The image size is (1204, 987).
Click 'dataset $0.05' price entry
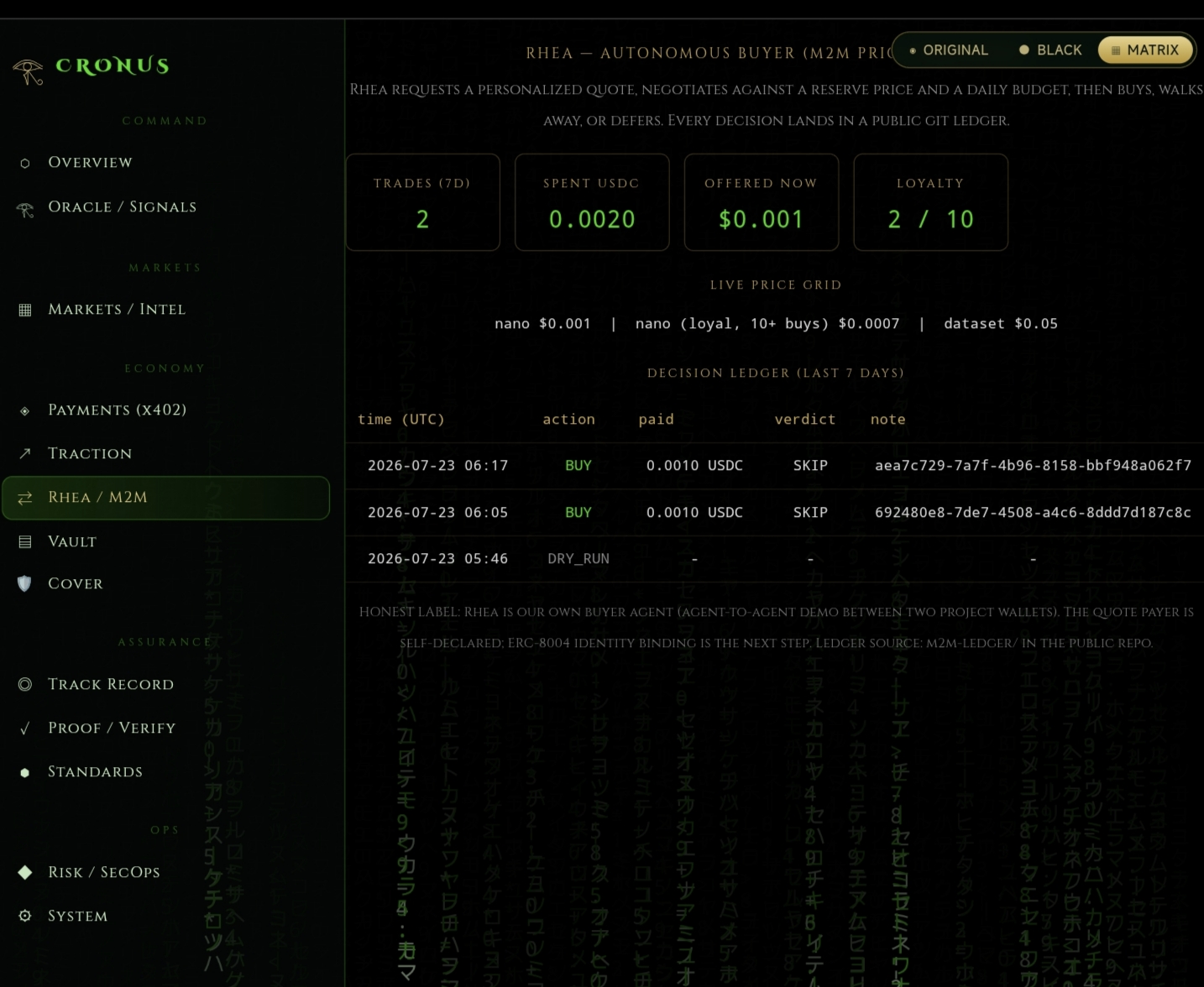[1000, 324]
